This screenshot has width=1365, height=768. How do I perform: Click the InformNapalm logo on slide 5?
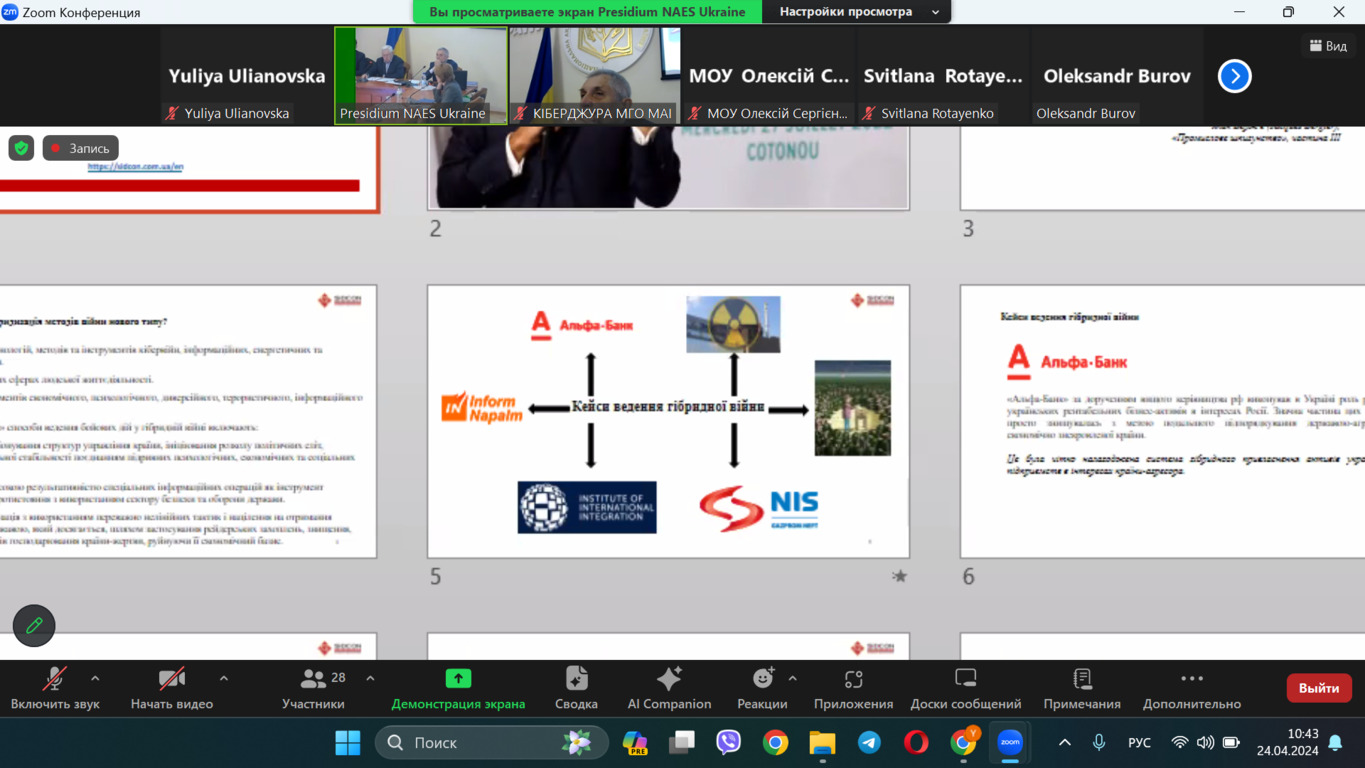[x=482, y=407]
